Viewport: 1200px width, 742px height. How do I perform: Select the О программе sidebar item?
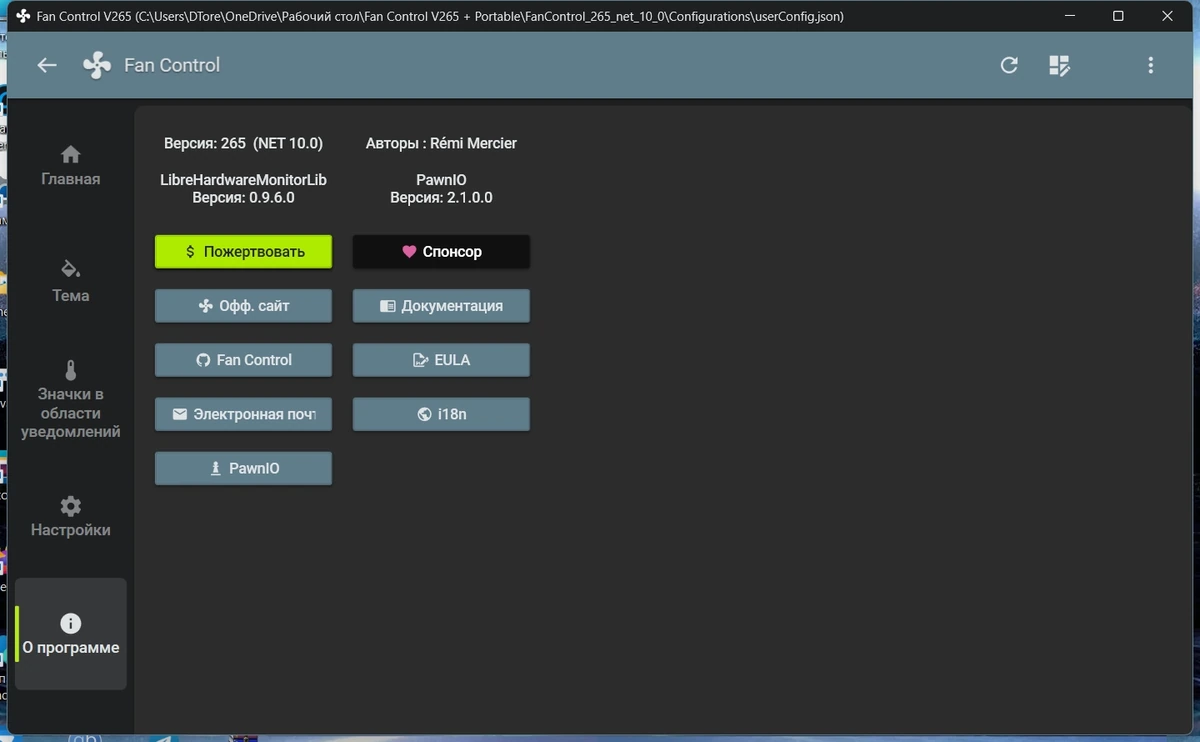point(70,634)
